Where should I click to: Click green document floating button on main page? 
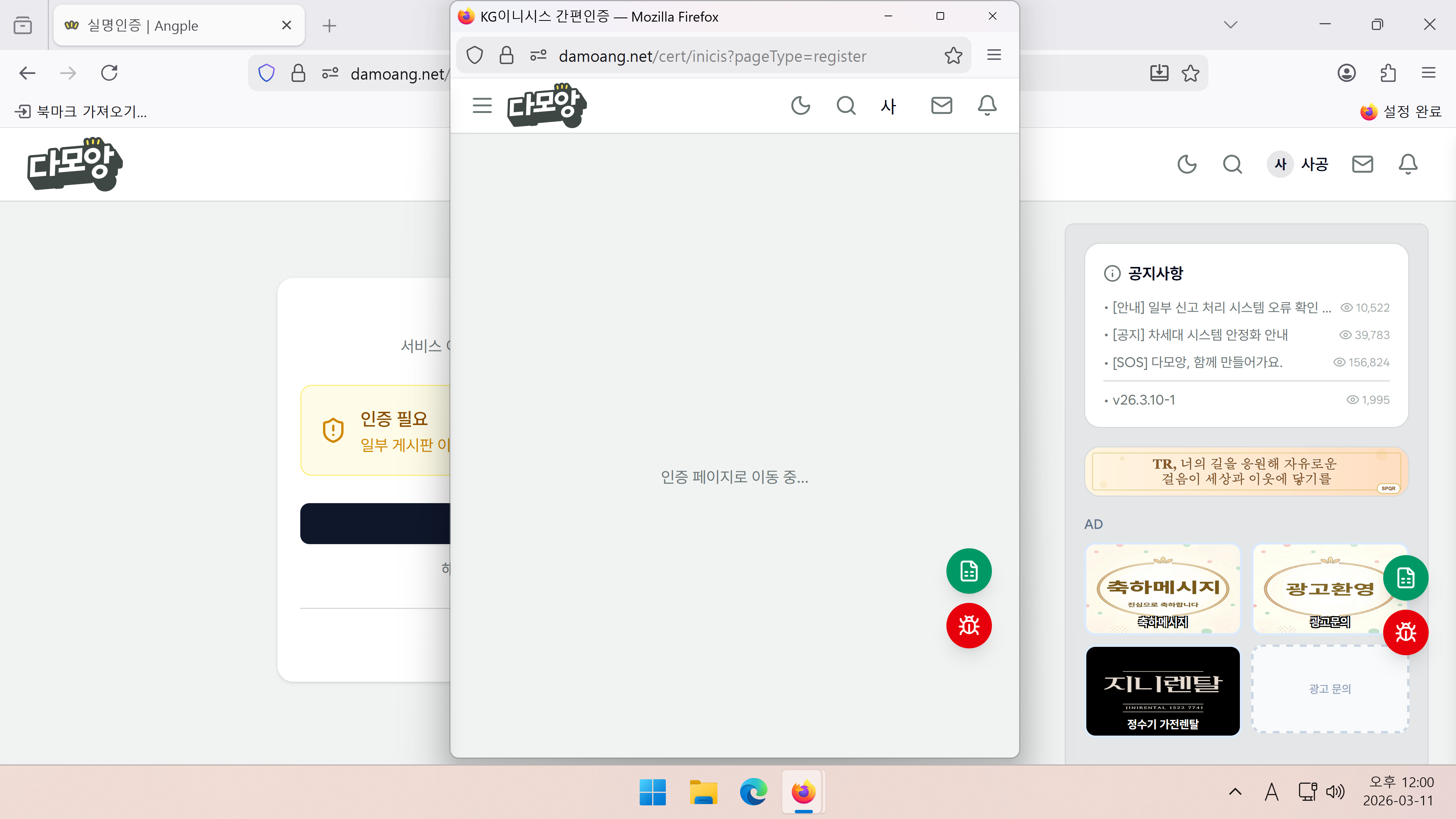(x=1406, y=577)
